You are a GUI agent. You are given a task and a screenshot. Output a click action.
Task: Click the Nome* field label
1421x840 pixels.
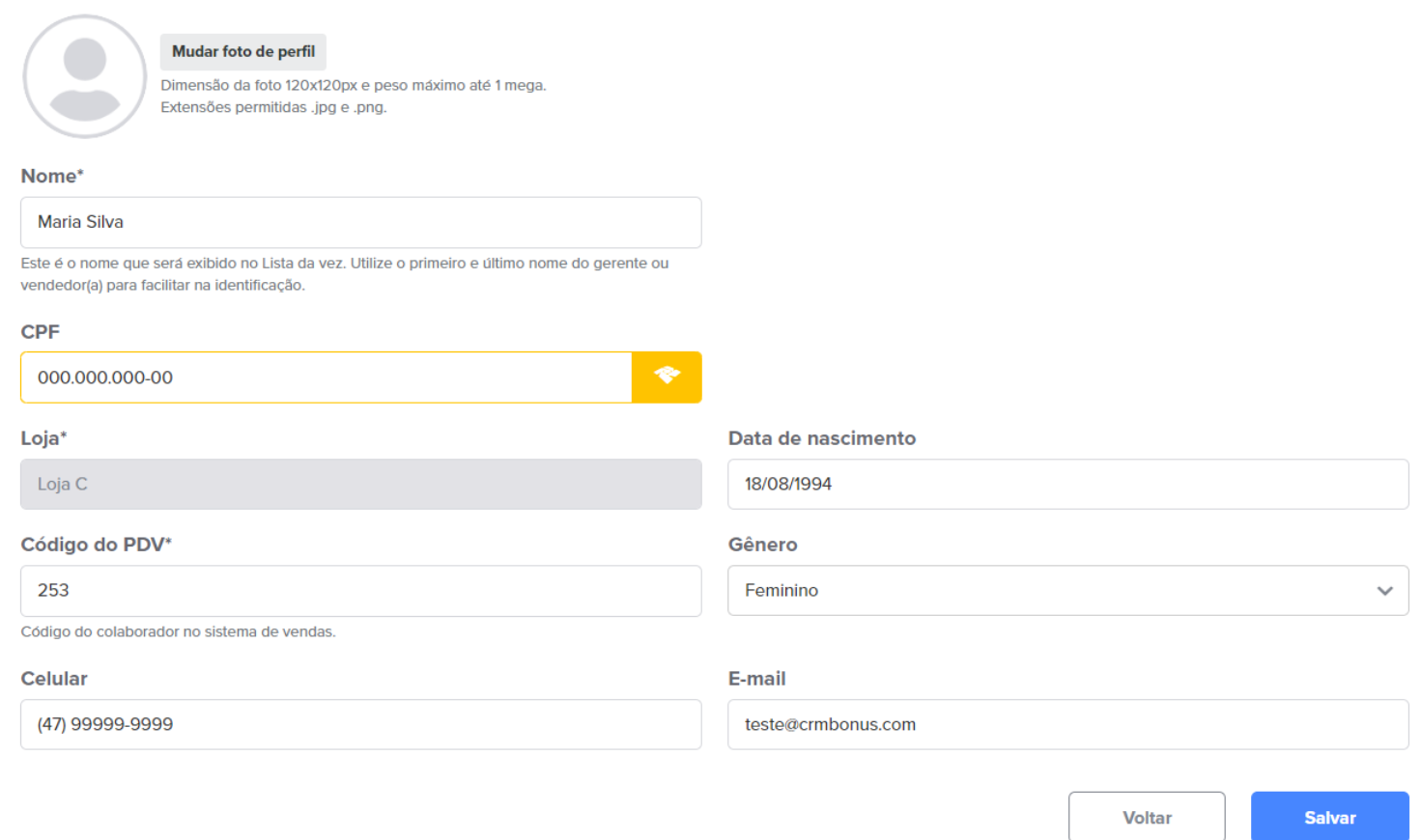pyautogui.click(x=52, y=176)
